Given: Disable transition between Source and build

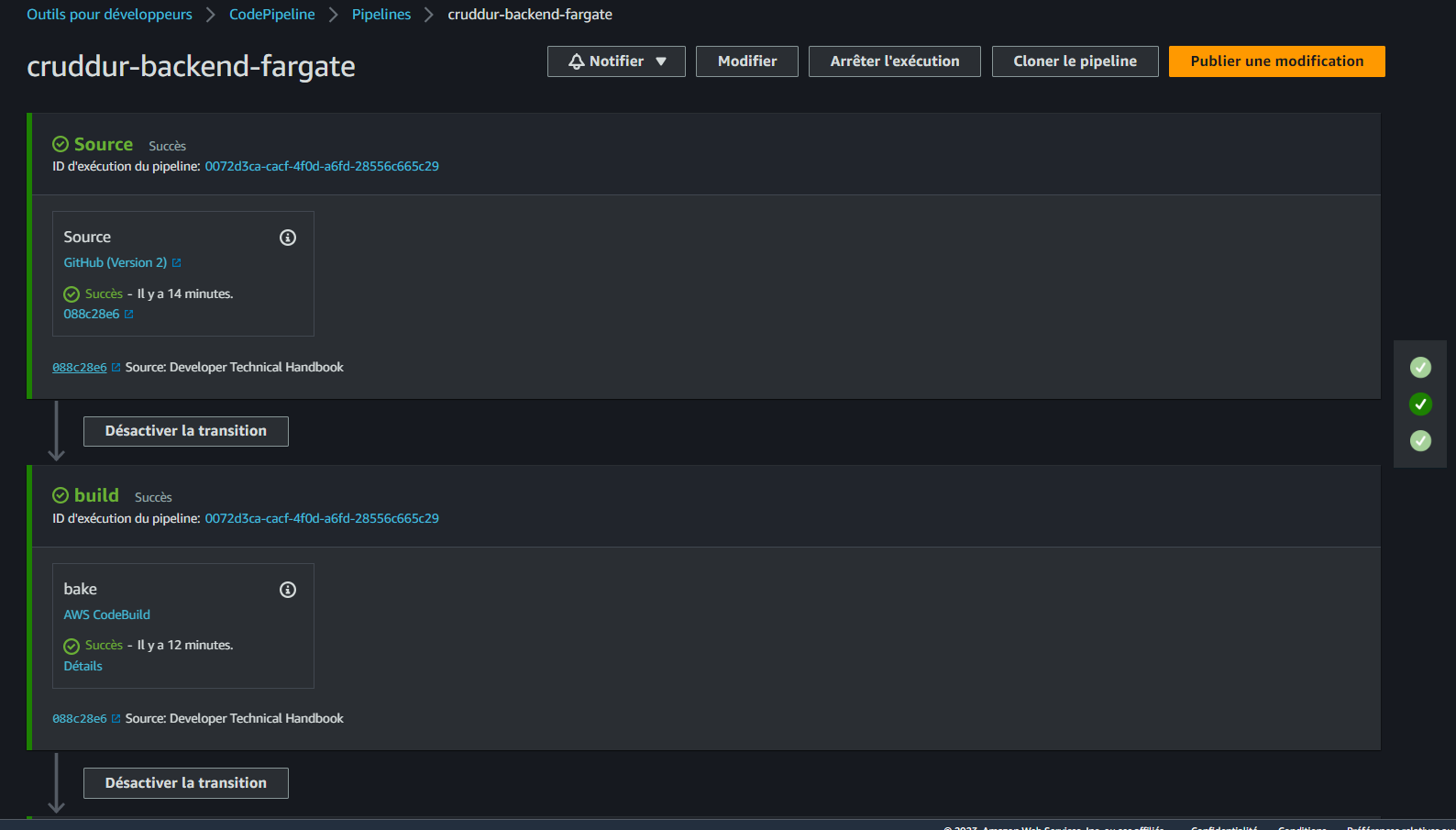Looking at the screenshot, I should point(186,431).
